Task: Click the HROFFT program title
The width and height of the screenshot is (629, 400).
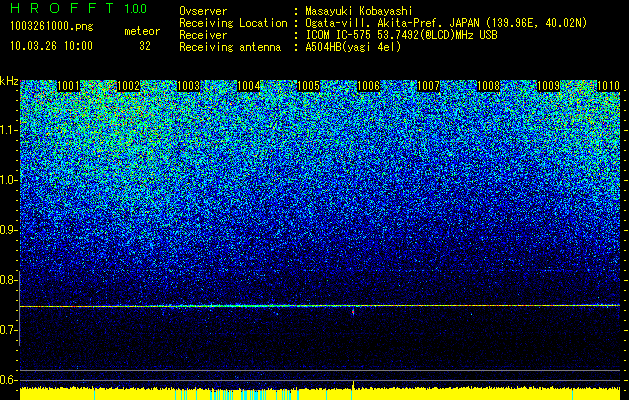Action: tap(64, 8)
